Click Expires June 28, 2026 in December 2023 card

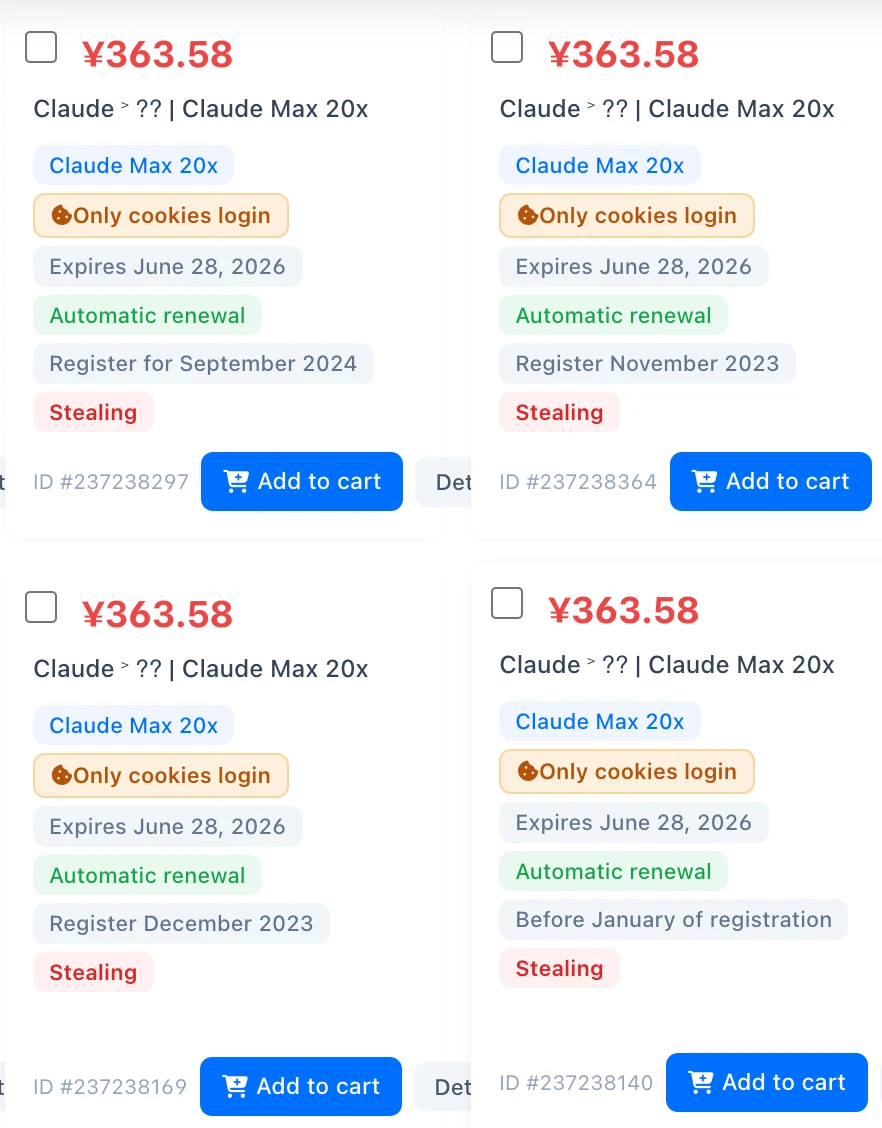[x=168, y=827]
